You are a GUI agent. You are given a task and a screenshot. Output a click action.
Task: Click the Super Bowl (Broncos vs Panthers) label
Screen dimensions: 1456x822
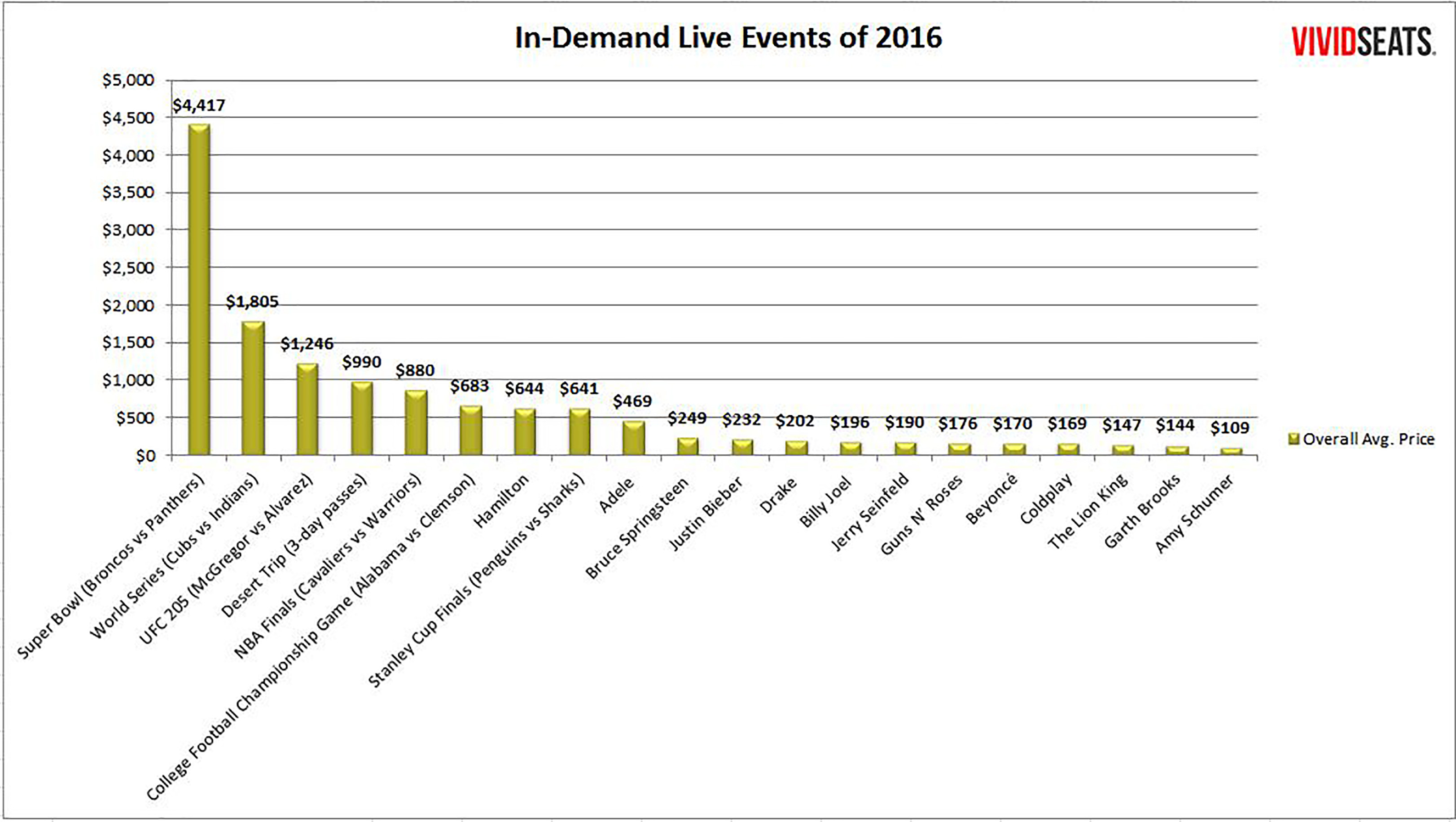111,567
